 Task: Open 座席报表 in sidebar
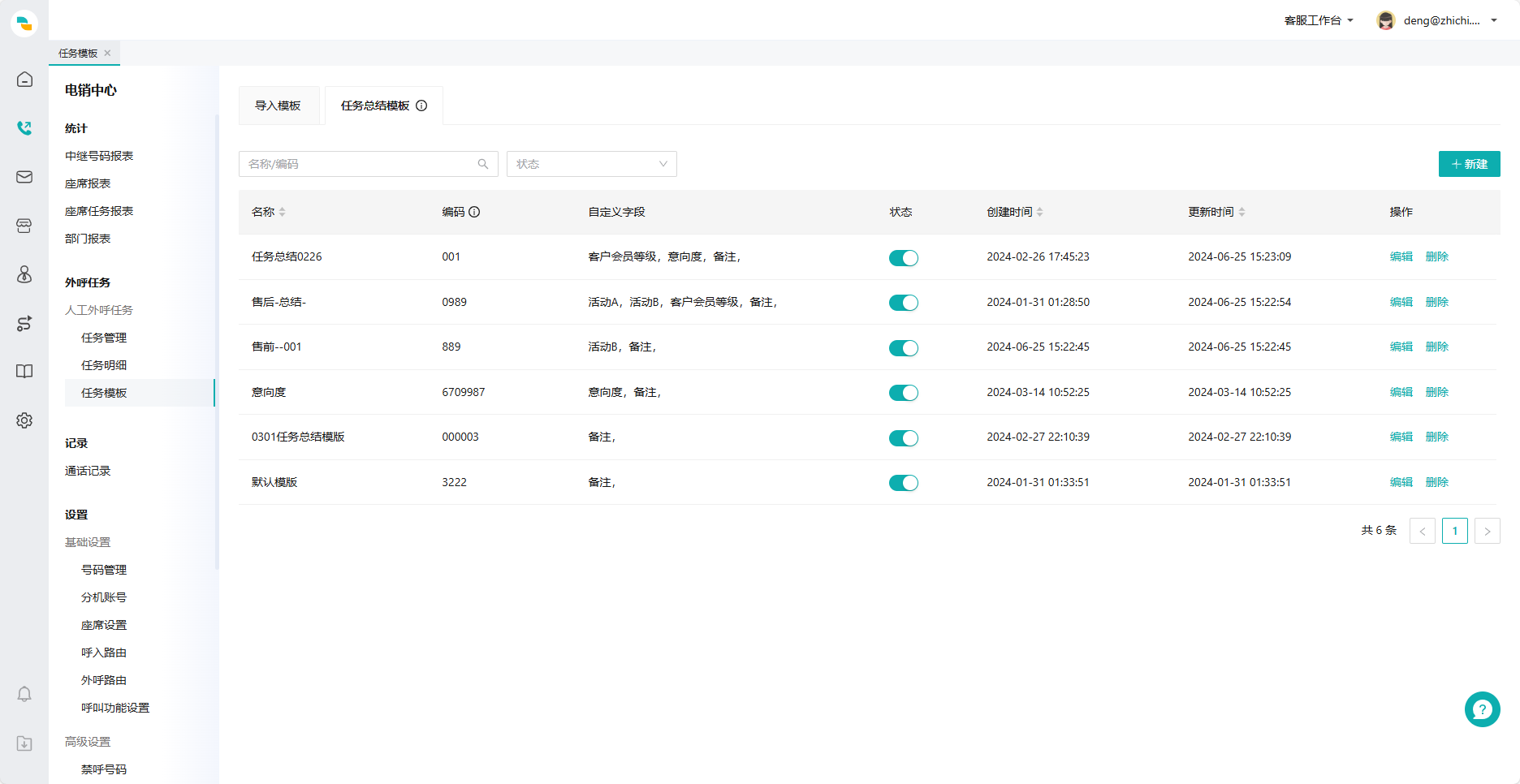click(x=88, y=183)
